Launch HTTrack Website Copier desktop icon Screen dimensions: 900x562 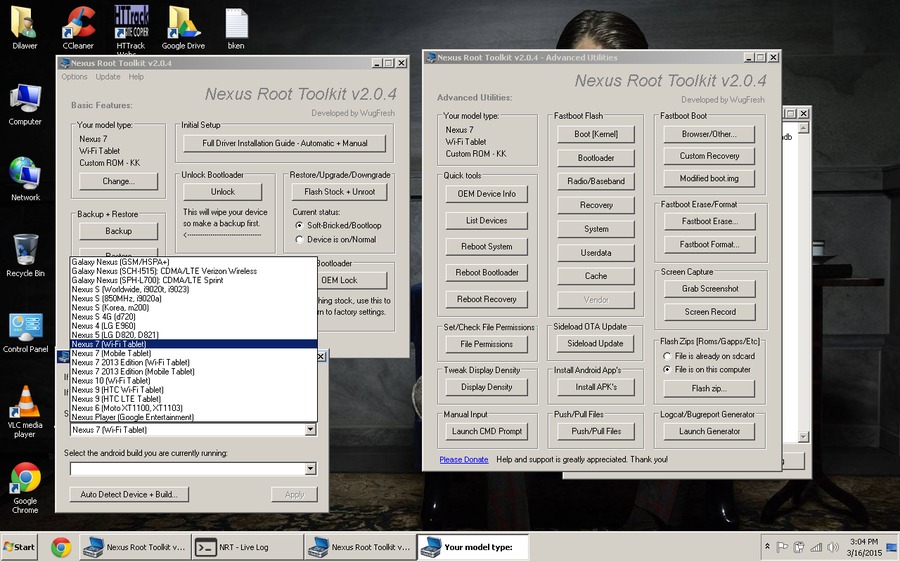131,28
